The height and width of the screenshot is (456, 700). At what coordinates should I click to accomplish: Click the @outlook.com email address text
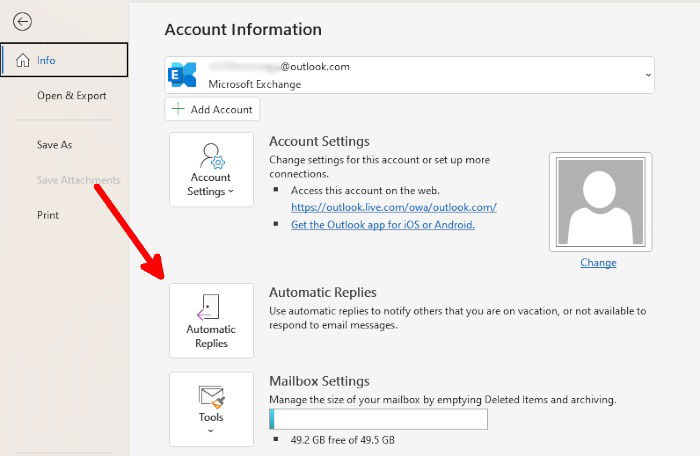pos(314,67)
